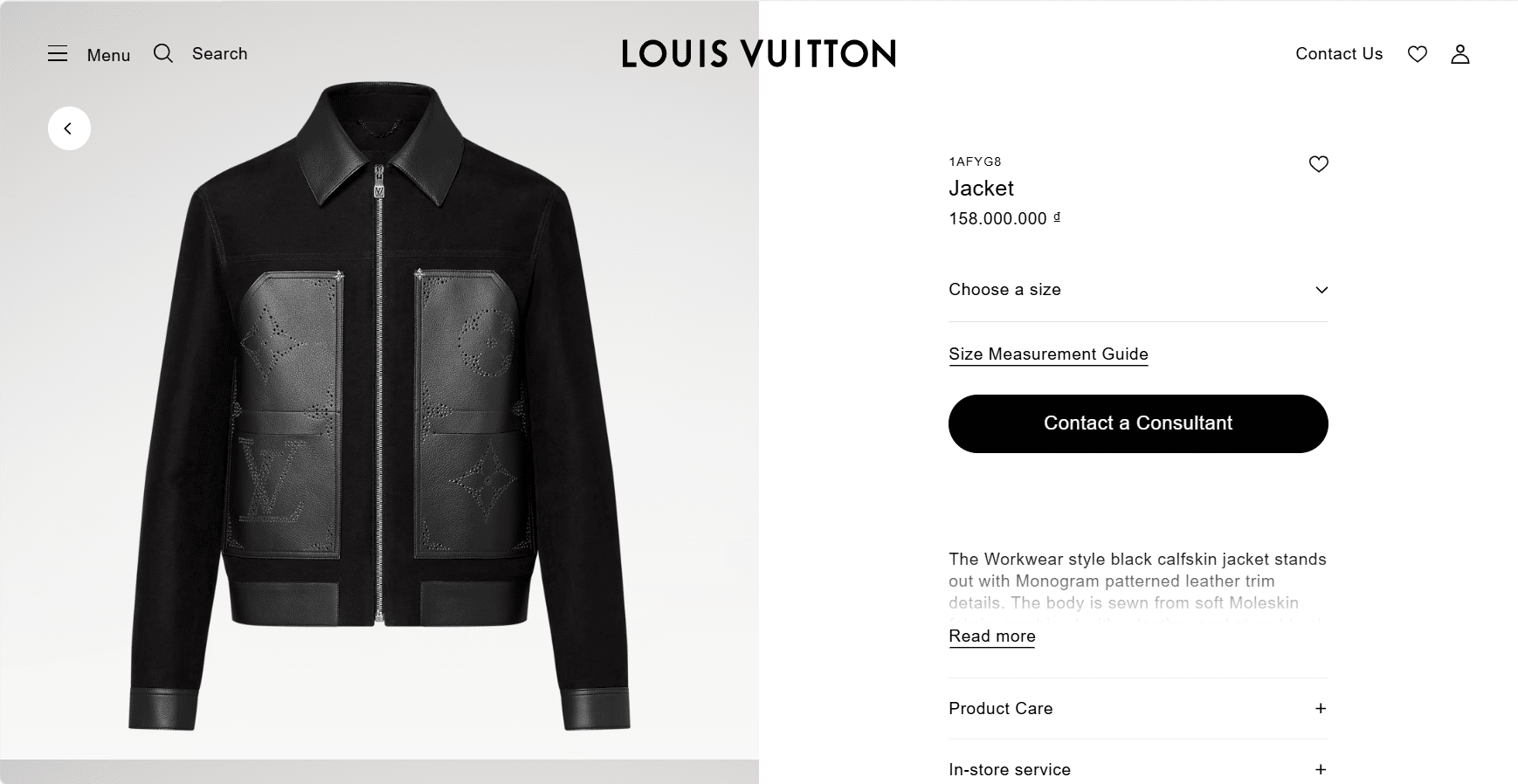Image resolution: width=1518 pixels, height=784 pixels.
Task: Select the Search text in header
Action: [x=219, y=54]
